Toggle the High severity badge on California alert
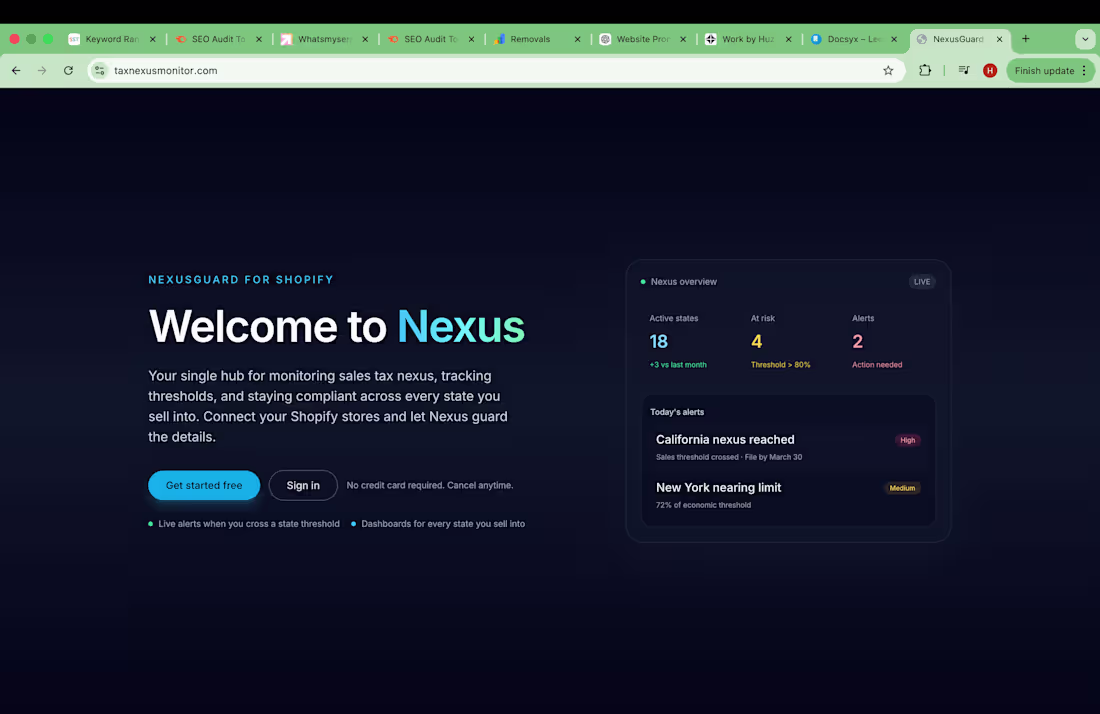Screen dimensions: 1100x714 point(907,440)
